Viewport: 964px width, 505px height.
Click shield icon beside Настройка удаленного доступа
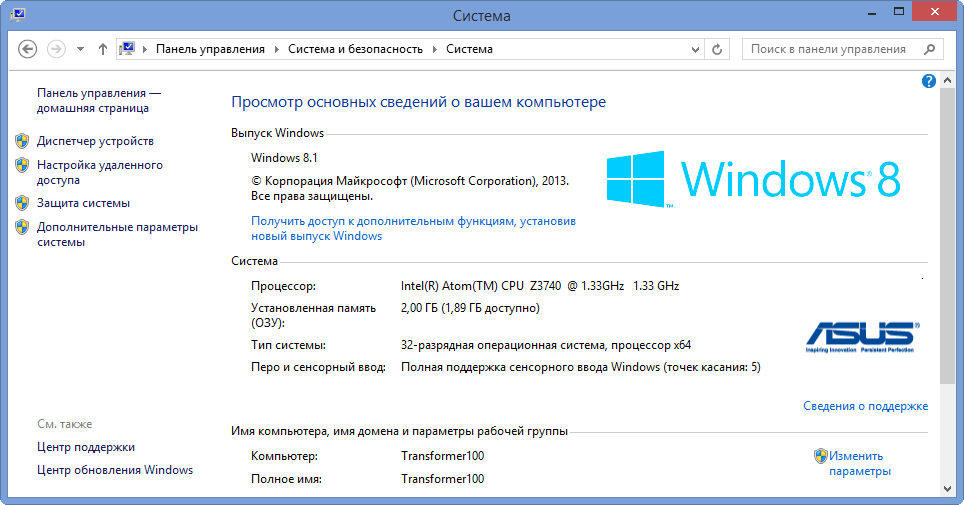[x=22, y=165]
